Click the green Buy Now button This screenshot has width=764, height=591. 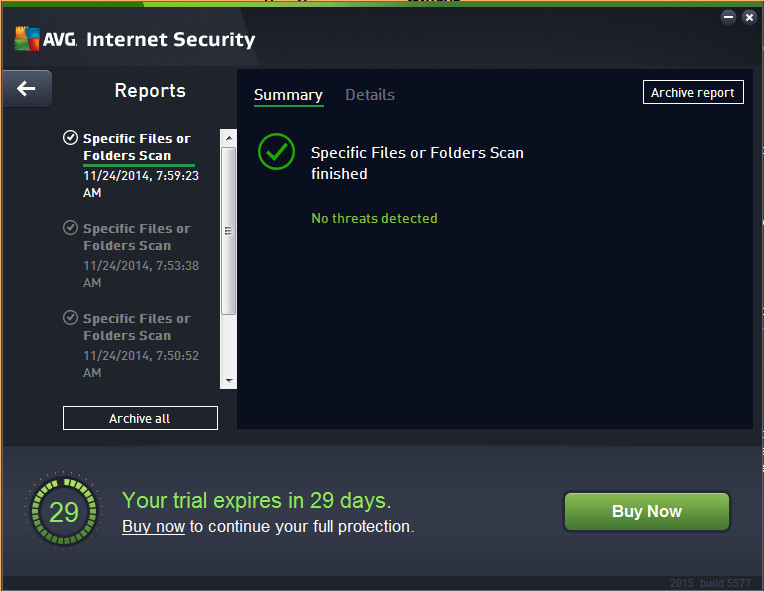[x=647, y=511]
